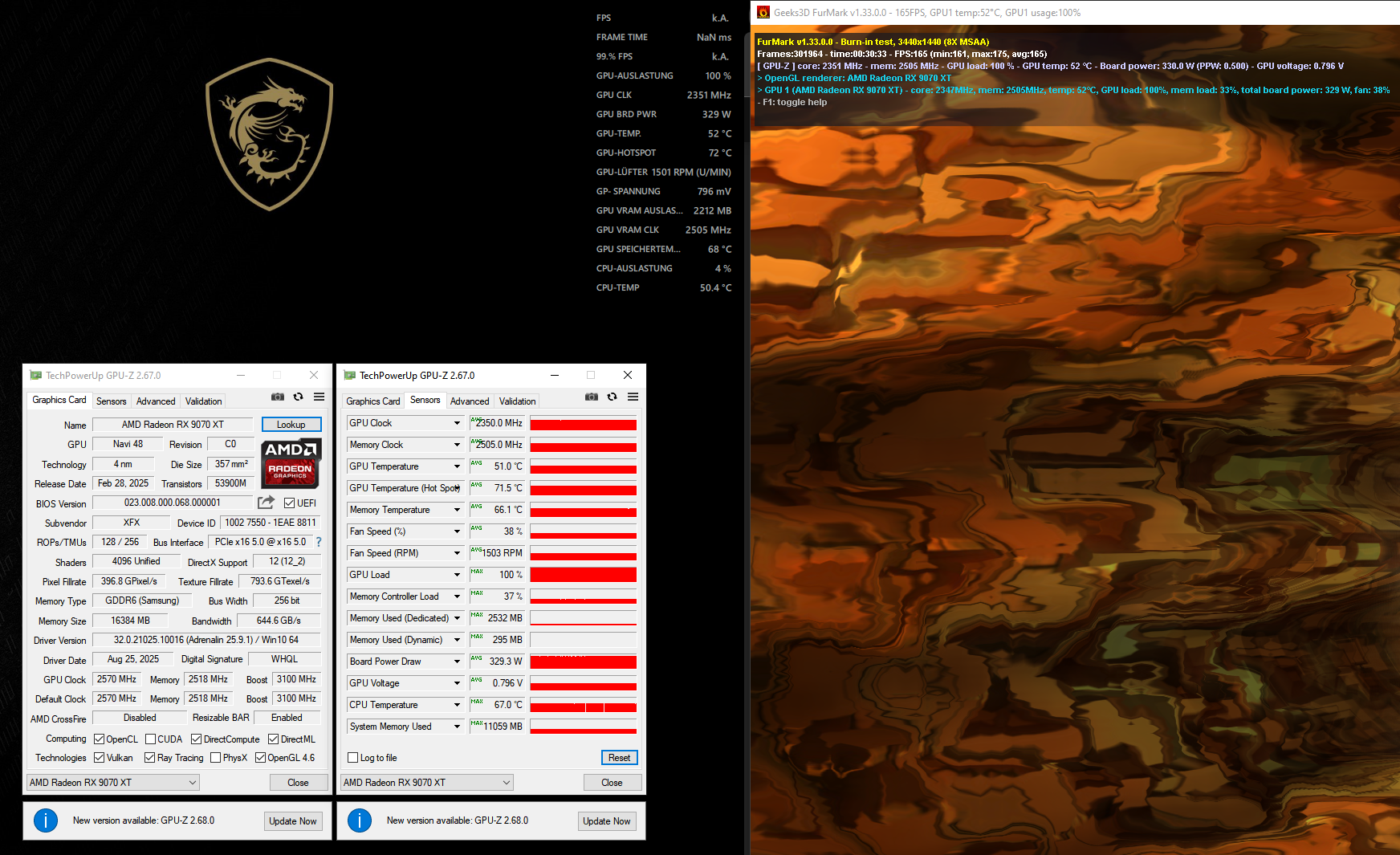The image size is (1400, 855).
Task: Open the hamburger menu in GPU-Z
Action: (x=319, y=397)
